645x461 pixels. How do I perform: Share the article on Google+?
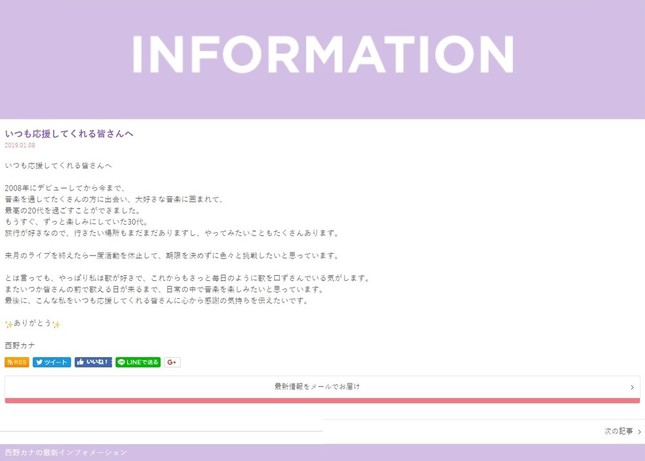(x=172, y=362)
